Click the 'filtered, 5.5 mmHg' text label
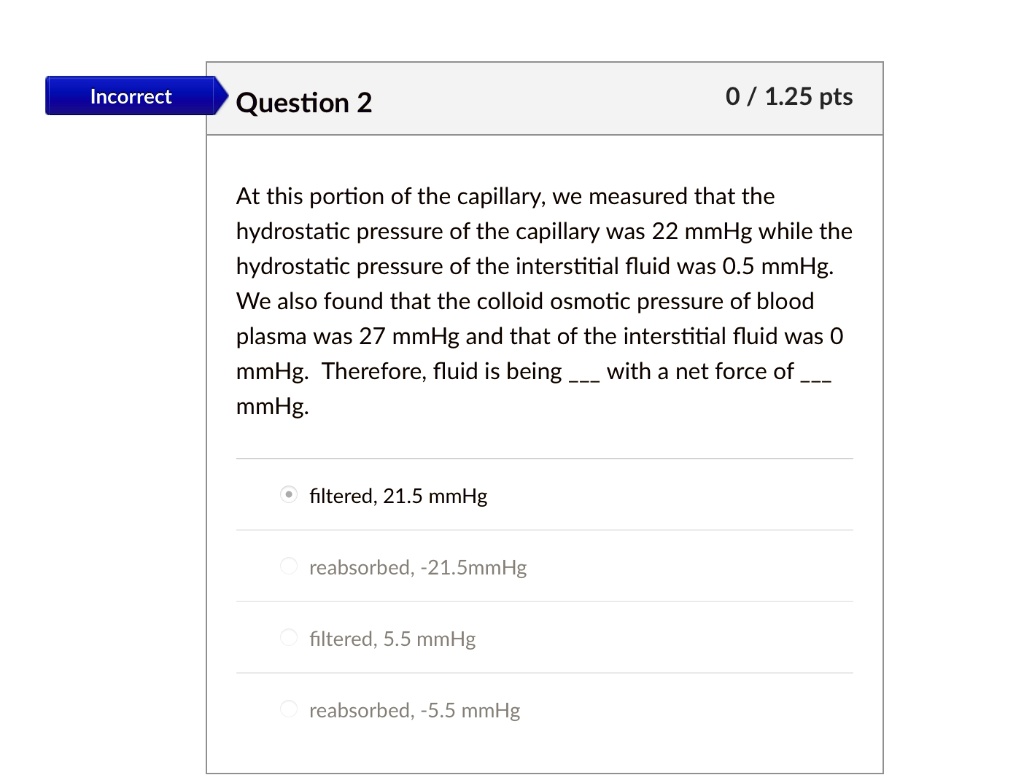This screenshot has height=783, width=1024. click(392, 639)
